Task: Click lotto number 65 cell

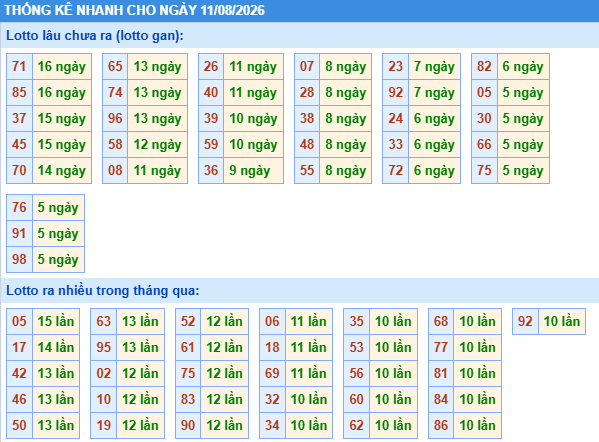Action: pyautogui.click(x=115, y=66)
